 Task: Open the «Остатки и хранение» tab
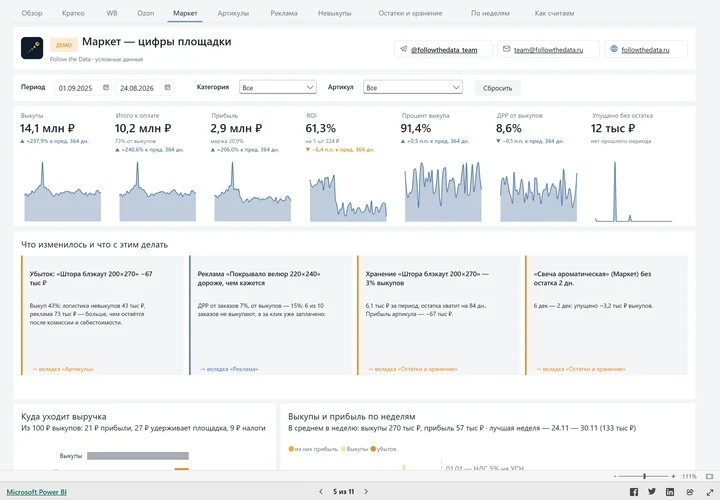click(410, 13)
